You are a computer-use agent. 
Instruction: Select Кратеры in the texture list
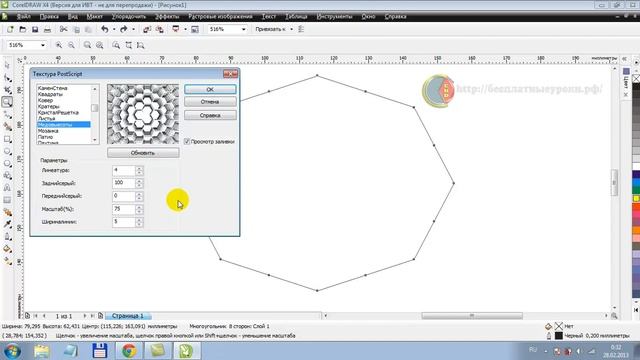[x=49, y=106]
